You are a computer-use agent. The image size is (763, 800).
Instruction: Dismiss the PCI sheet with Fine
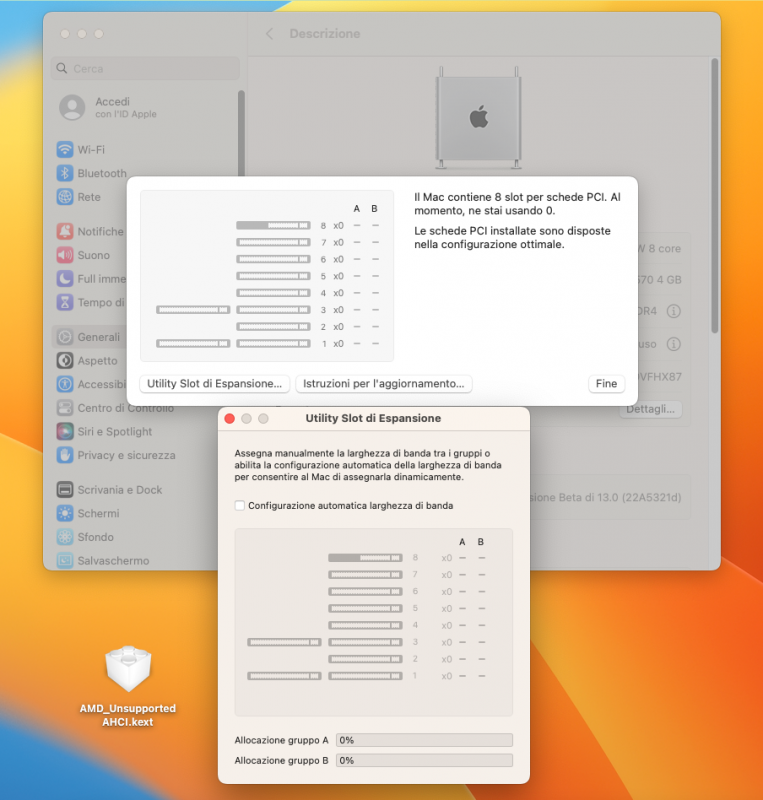click(606, 384)
